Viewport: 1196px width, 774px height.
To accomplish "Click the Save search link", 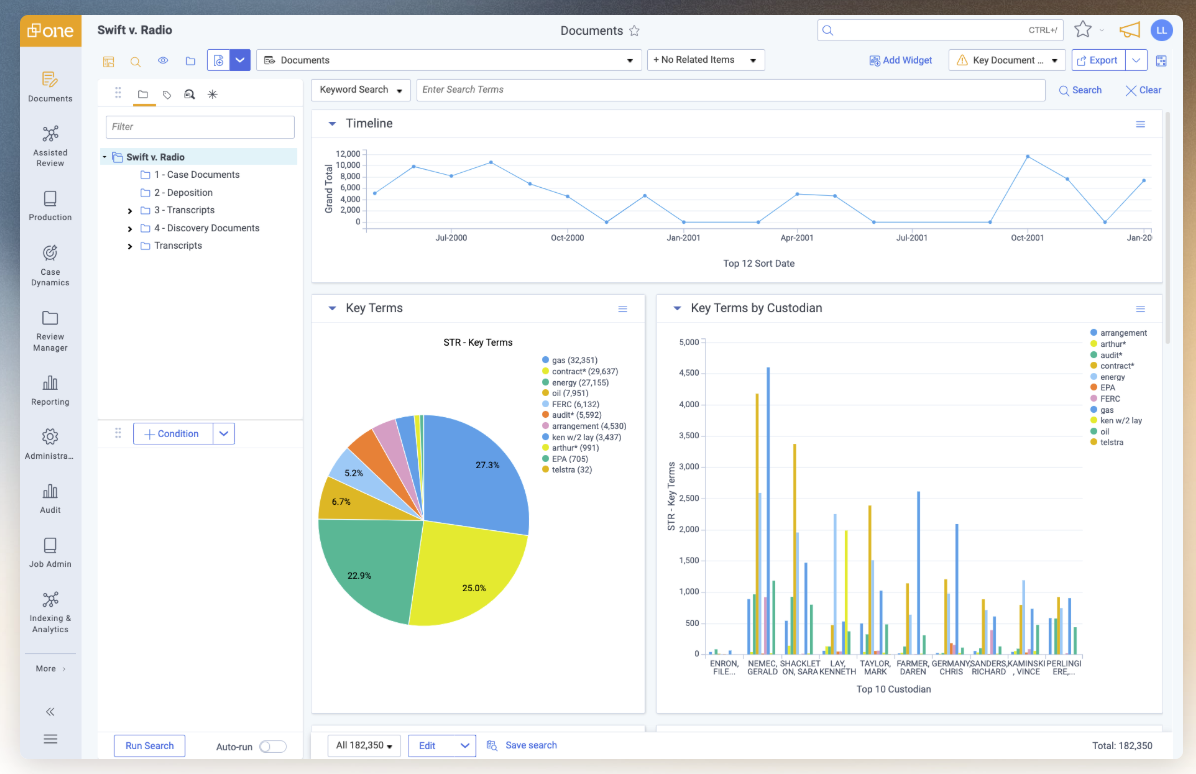I will [x=530, y=745].
